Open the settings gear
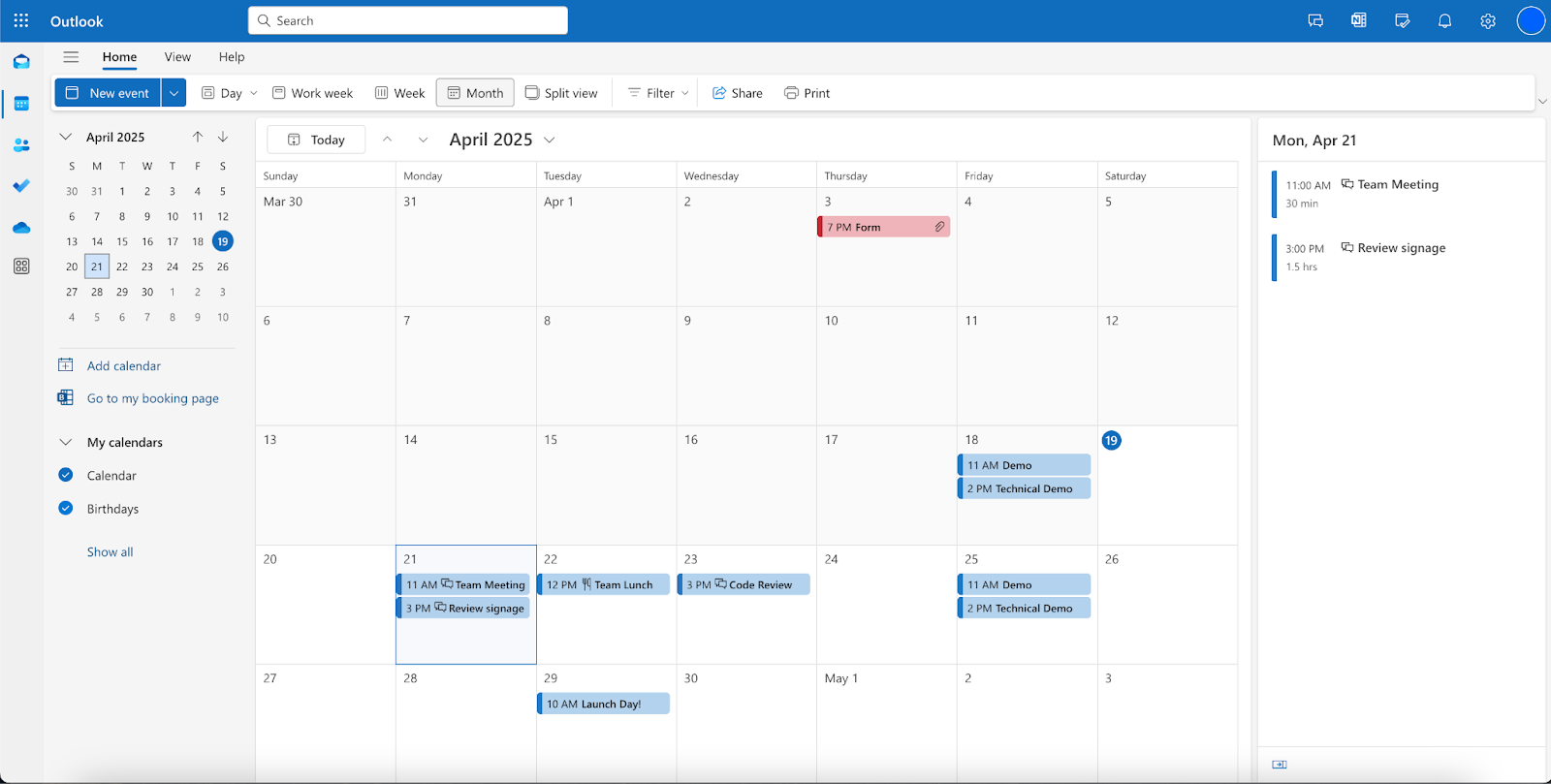Screen dimensions: 1551x784 pyautogui.click(x=1488, y=20)
